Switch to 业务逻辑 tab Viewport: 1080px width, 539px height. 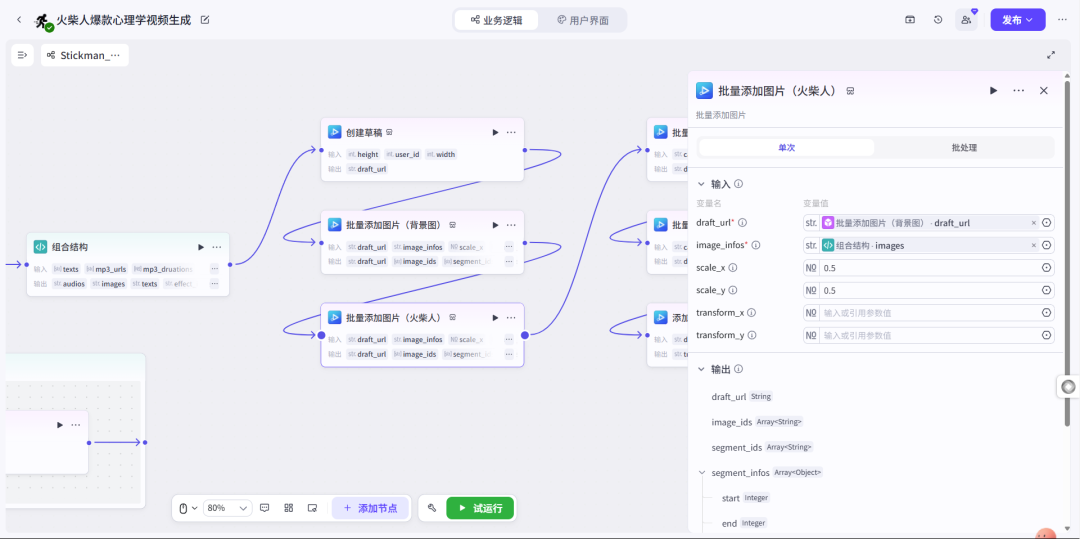pos(497,20)
